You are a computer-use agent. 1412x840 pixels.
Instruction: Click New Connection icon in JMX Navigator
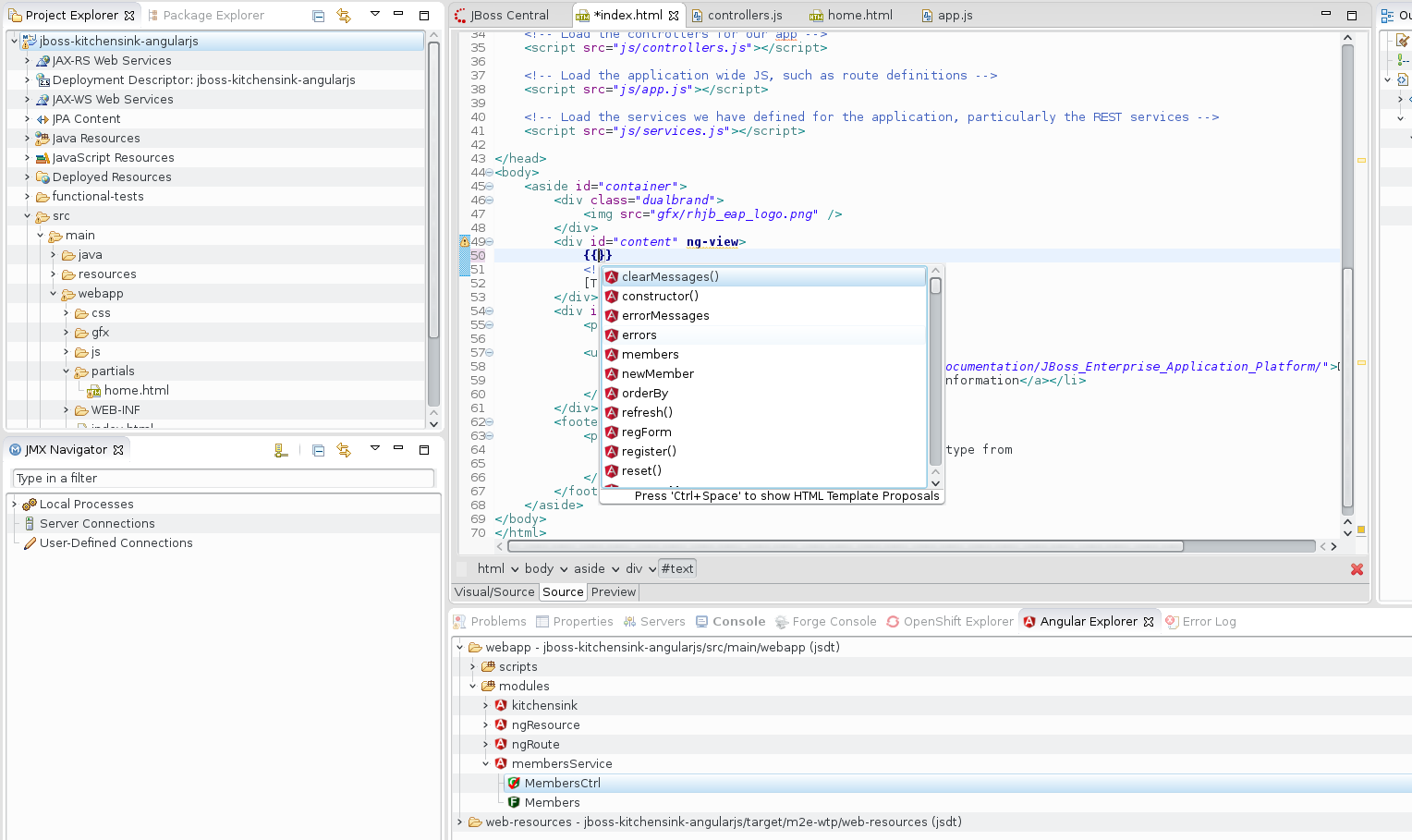point(281,450)
